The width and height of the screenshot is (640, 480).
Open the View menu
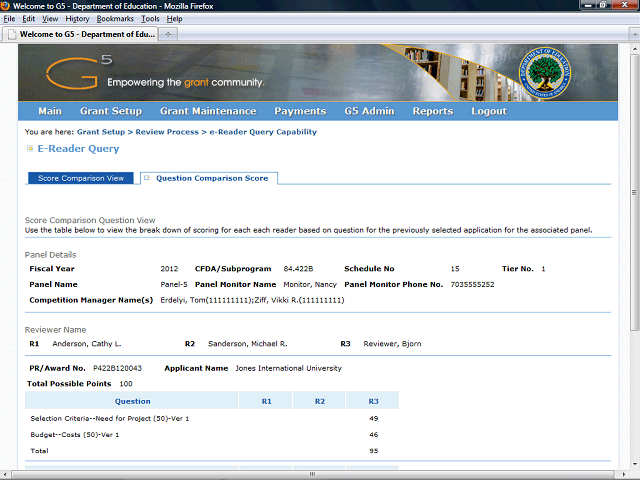[50, 19]
